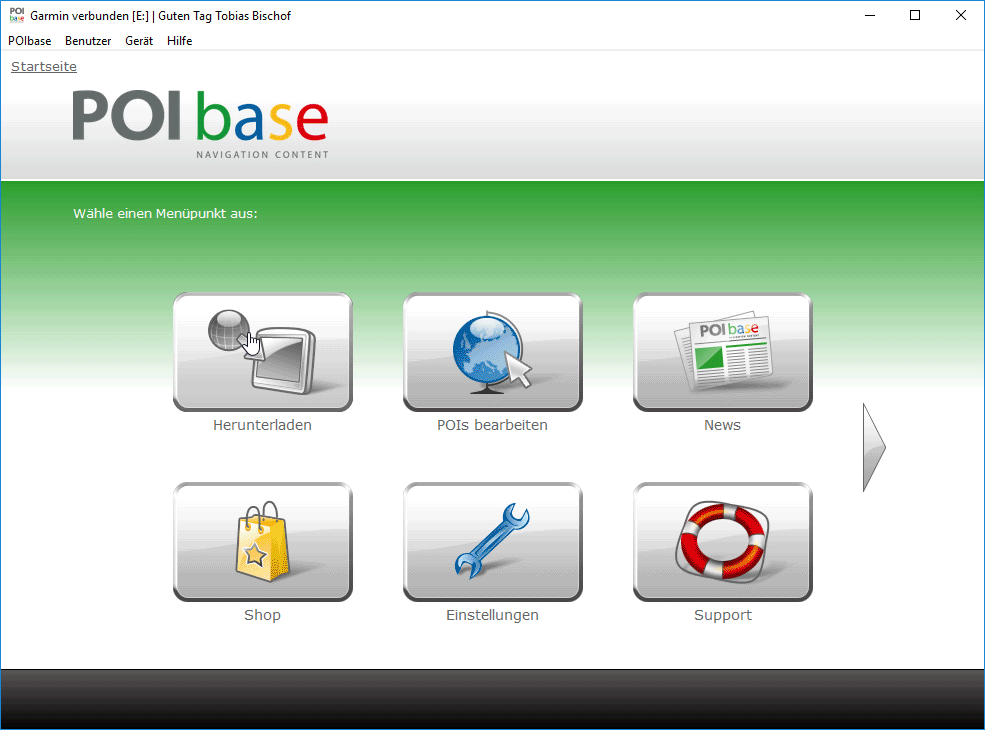The width and height of the screenshot is (985, 730).
Task: Select the 'Herunterladen' text label
Action: (x=262, y=425)
